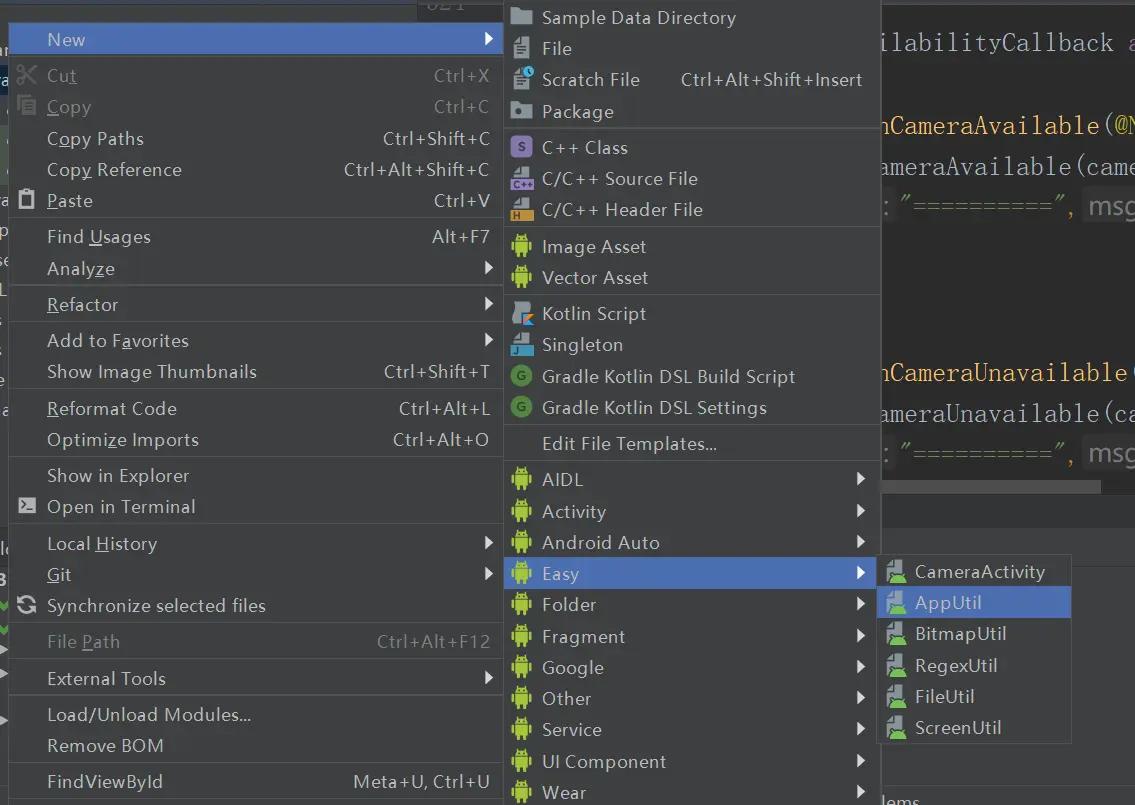Image resolution: width=1135 pixels, height=805 pixels.
Task: Select Optimize Imports
Action: (x=256, y=439)
